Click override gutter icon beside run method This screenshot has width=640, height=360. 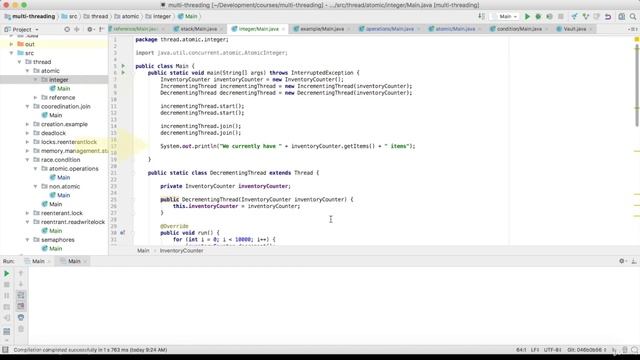point(122,233)
